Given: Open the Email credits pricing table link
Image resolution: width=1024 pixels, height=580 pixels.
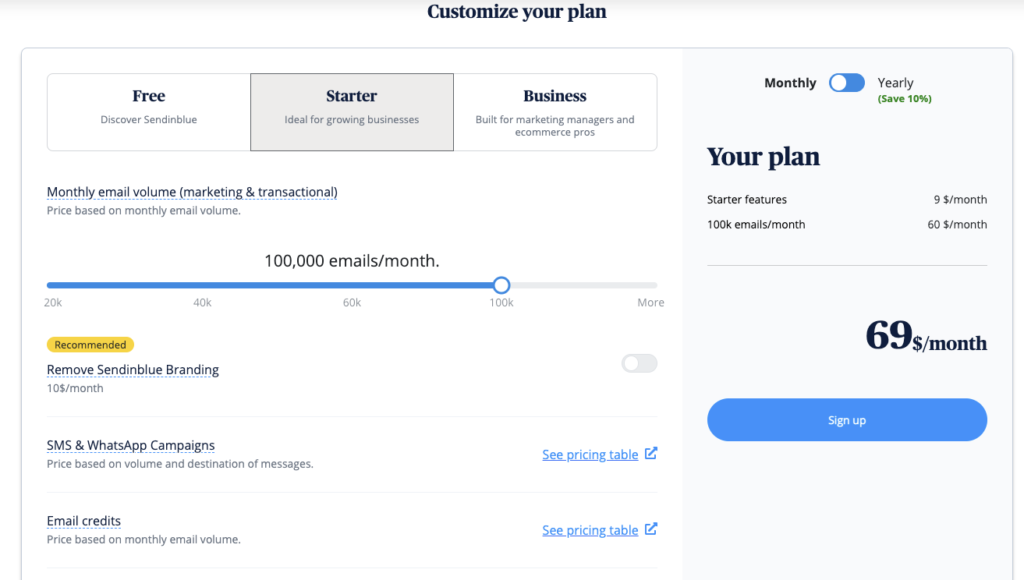Looking at the screenshot, I should click(x=590, y=530).
